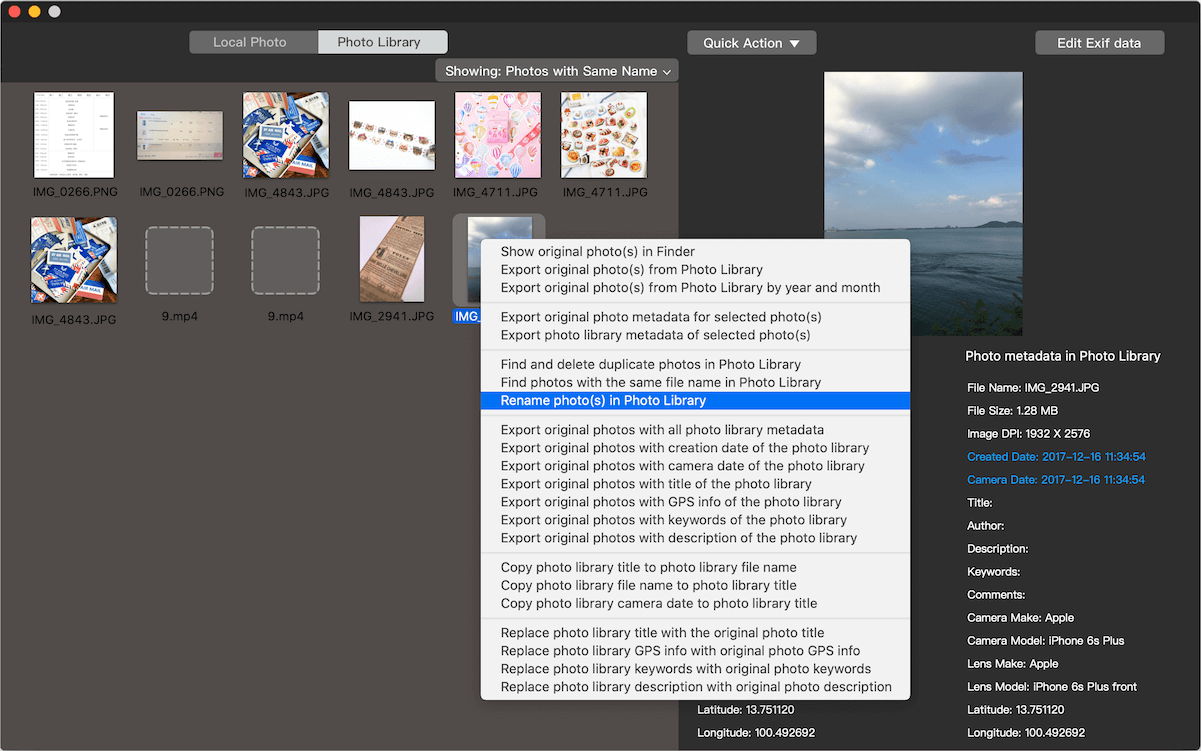Viewport: 1201px width, 751px height.
Task: Choose Find and delete duplicate photos
Action: 695,365
